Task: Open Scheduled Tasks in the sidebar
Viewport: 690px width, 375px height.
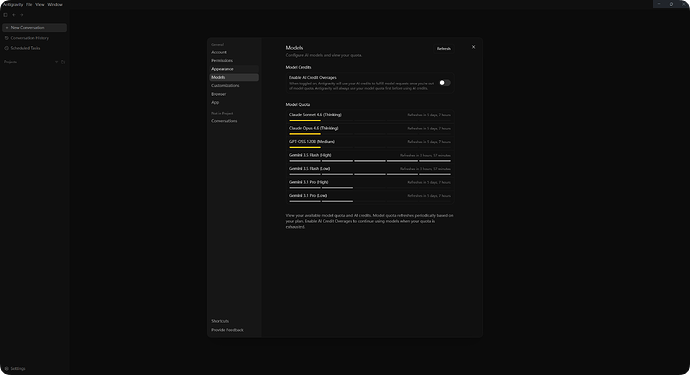Action: click(x=34, y=48)
